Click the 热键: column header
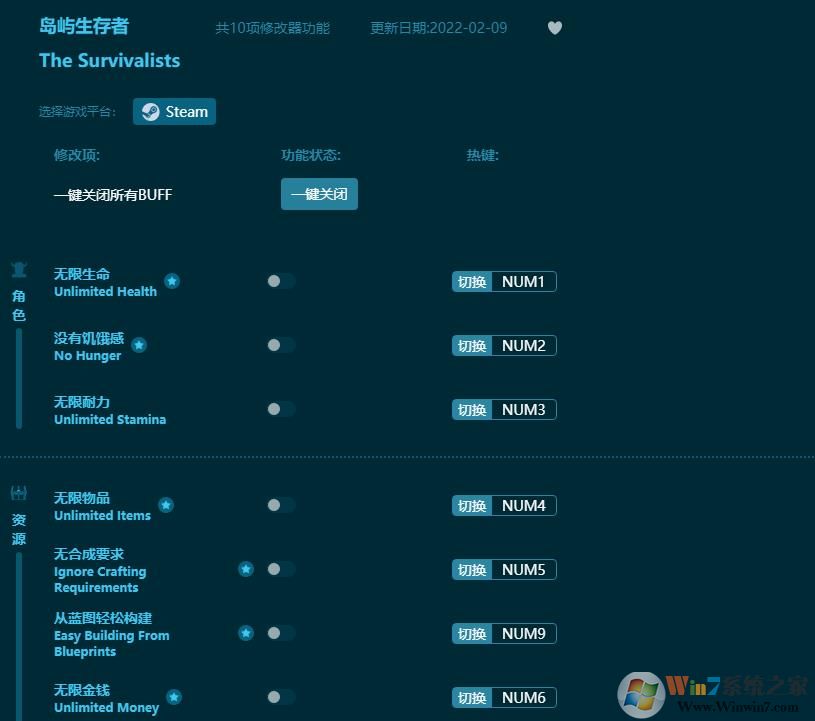The image size is (815, 721). tap(482, 155)
